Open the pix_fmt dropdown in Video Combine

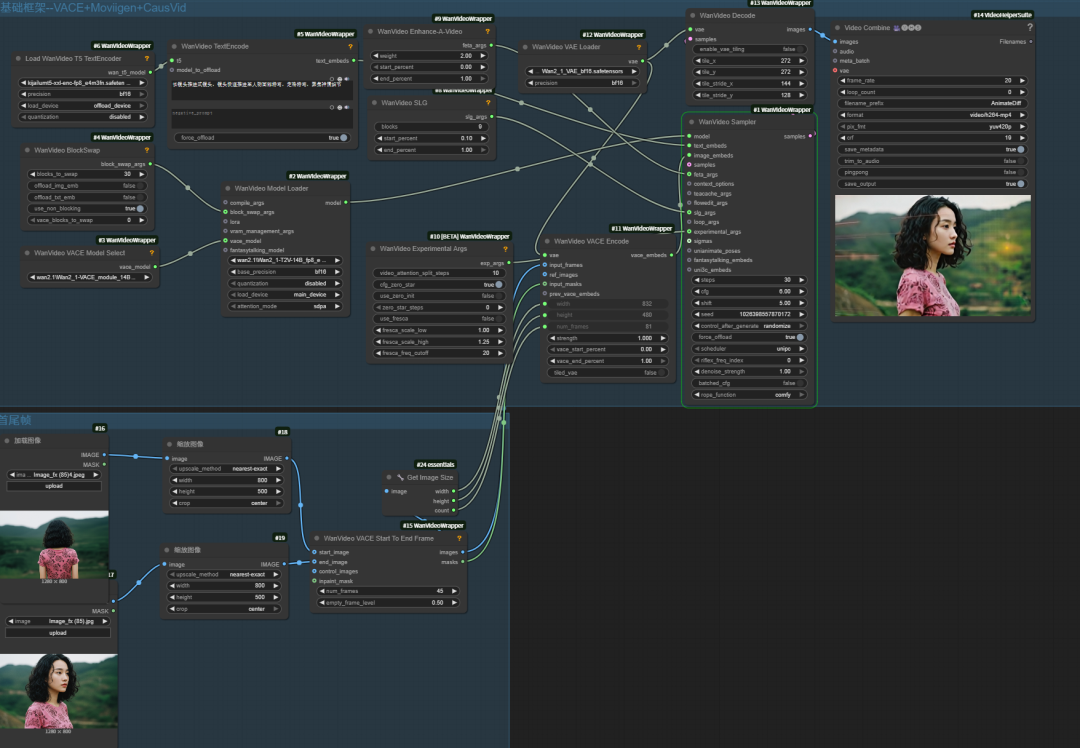pyautogui.click(x=933, y=127)
